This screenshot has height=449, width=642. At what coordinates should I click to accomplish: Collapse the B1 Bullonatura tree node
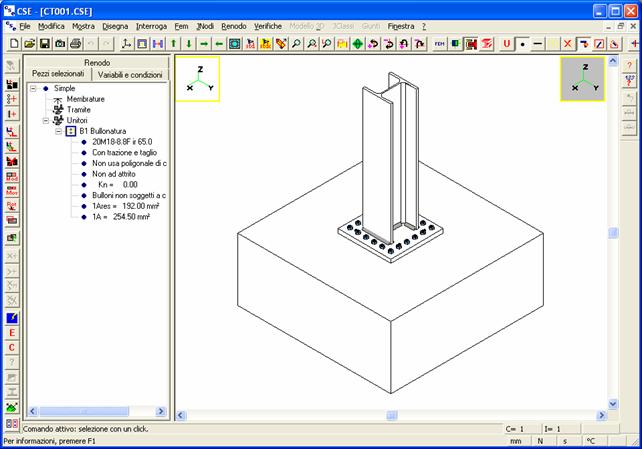[58, 131]
